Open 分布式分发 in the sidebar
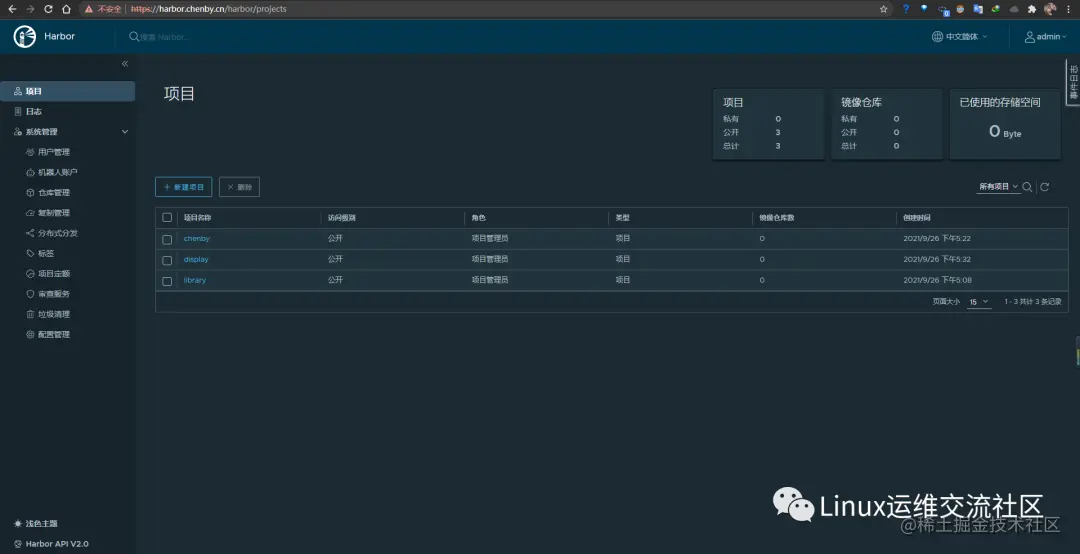Image resolution: width=1080 pixels, height=554 pixels. [58, 233]
